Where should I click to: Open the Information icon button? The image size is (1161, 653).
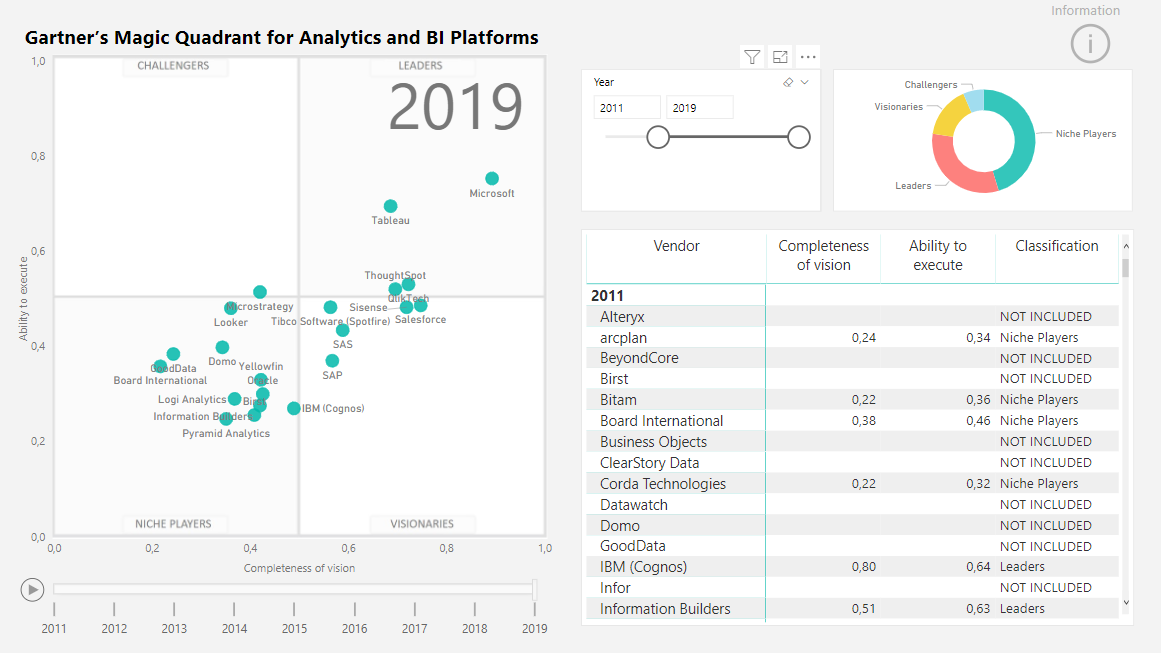click(1090, 44)
